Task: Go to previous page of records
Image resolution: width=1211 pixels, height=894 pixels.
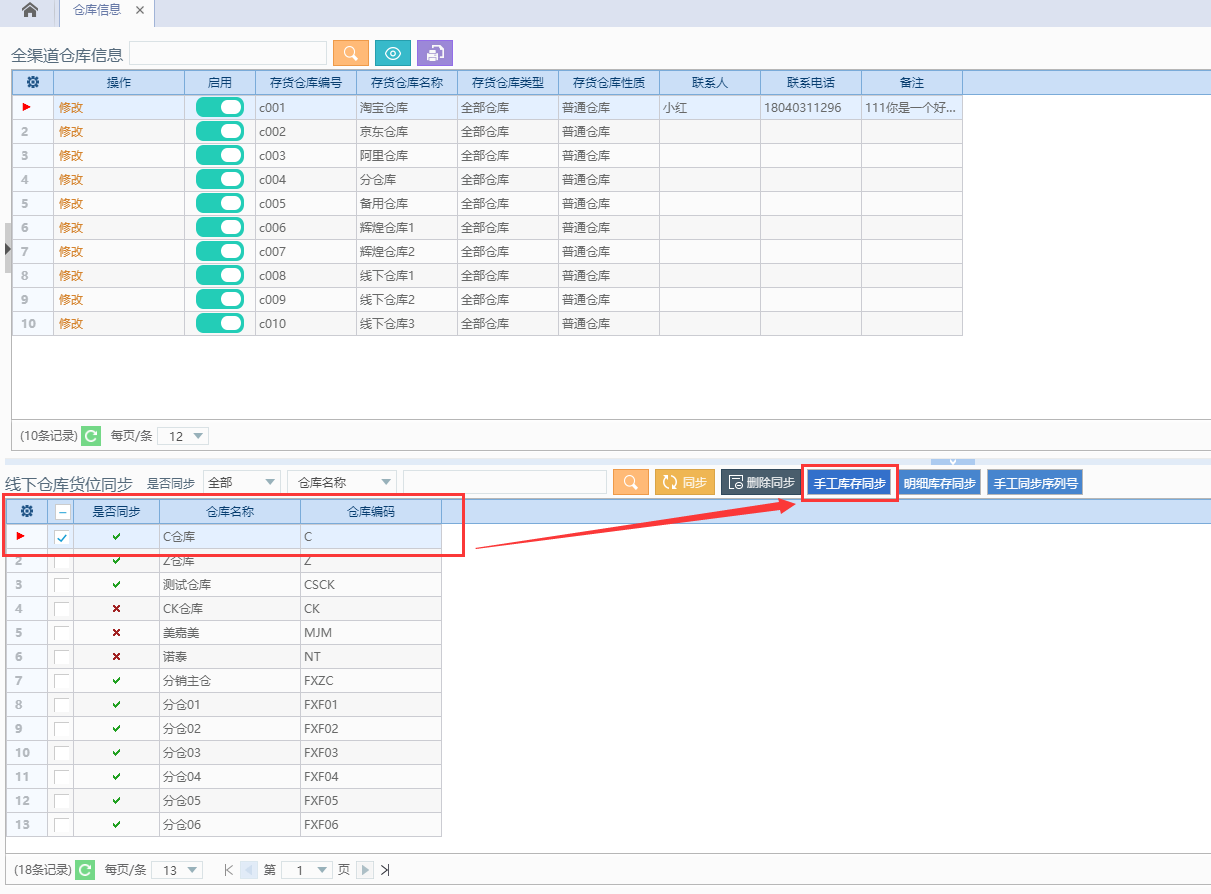Action: pos(249,870)
